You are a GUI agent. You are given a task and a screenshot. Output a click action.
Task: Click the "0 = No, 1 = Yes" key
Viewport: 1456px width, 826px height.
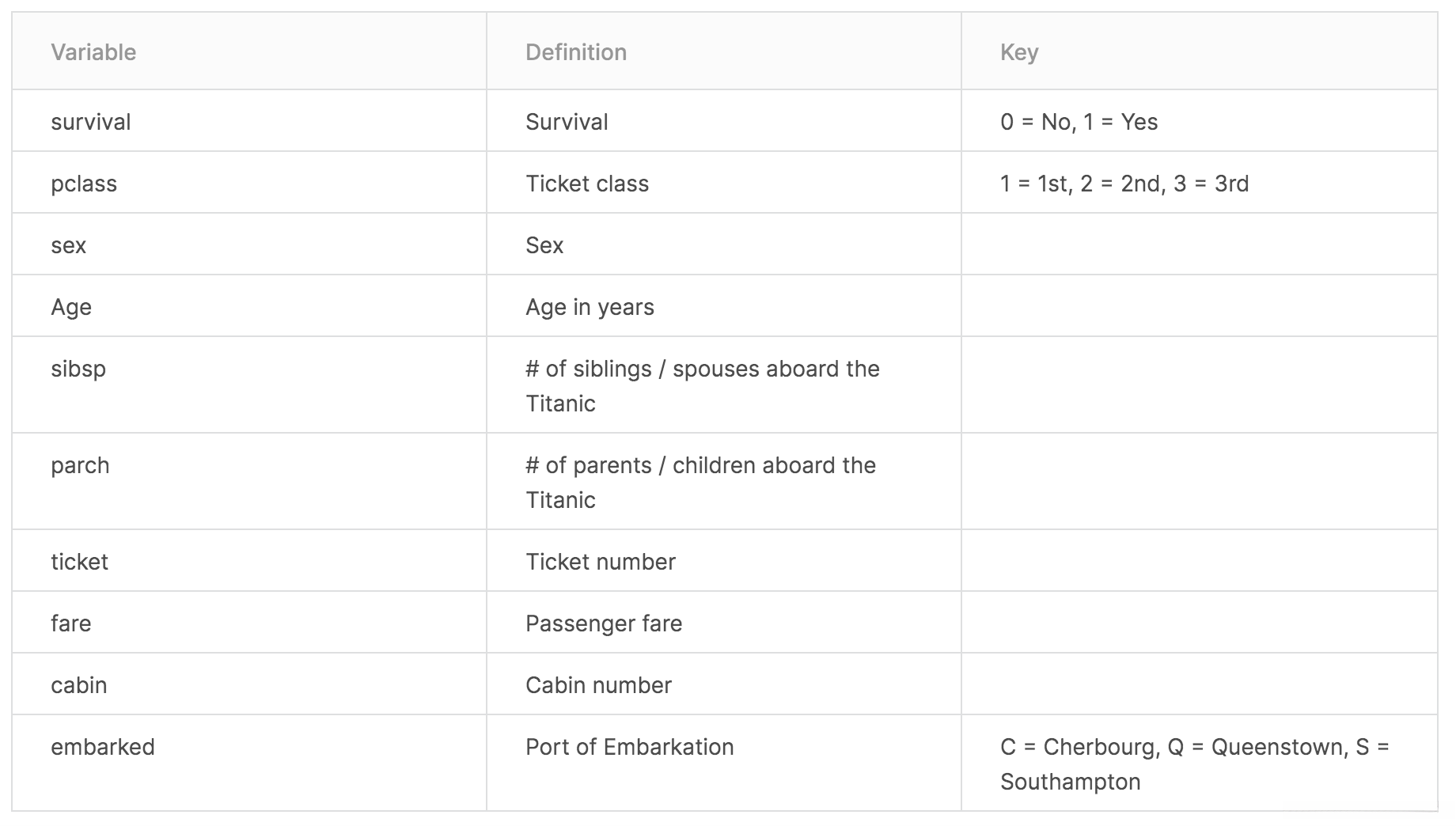[x=1079, y=122]
